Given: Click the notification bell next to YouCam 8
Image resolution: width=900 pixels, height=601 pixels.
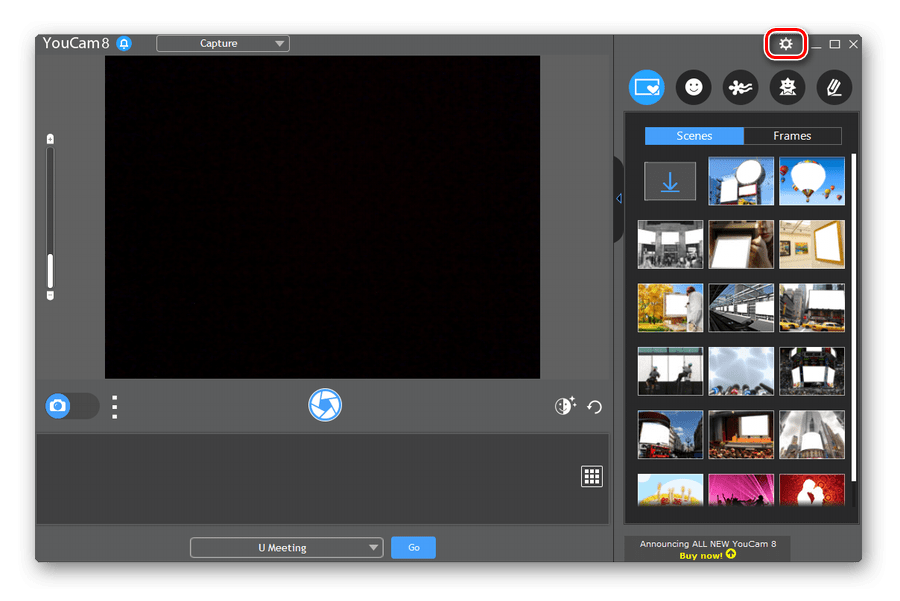Looking at the screenshot, I should [x=124, y=44].
